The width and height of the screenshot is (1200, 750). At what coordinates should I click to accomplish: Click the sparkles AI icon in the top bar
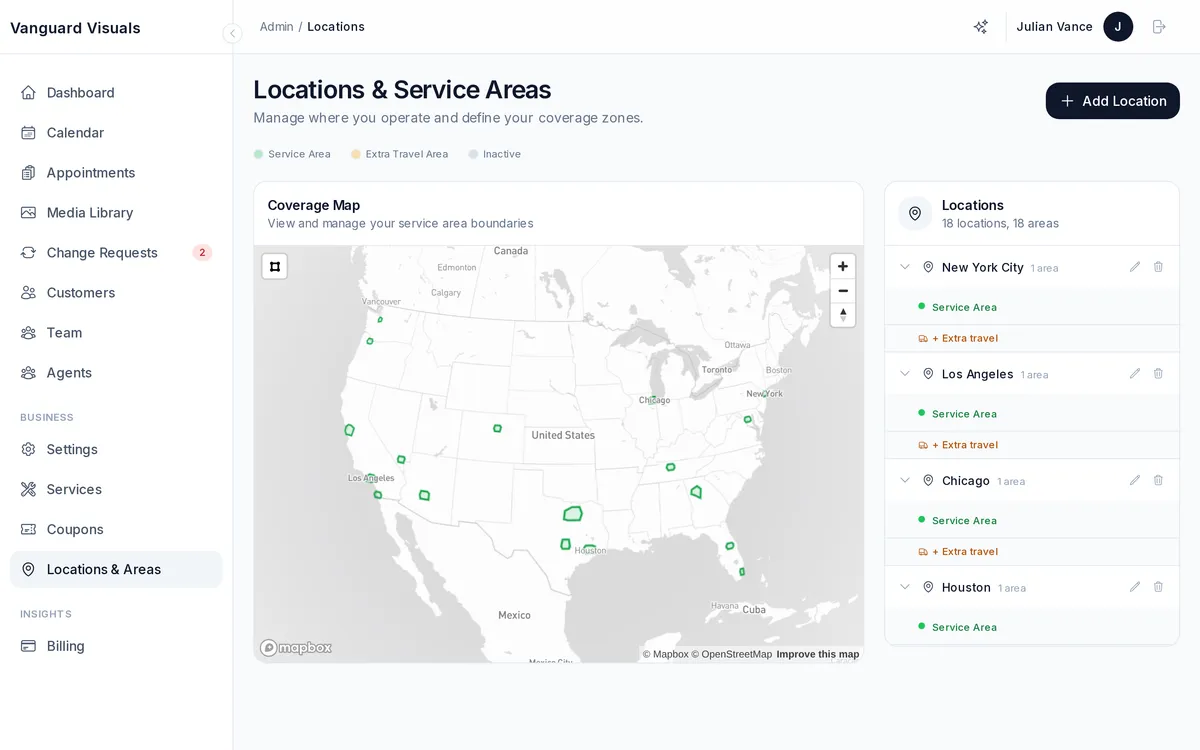(980, 26)
